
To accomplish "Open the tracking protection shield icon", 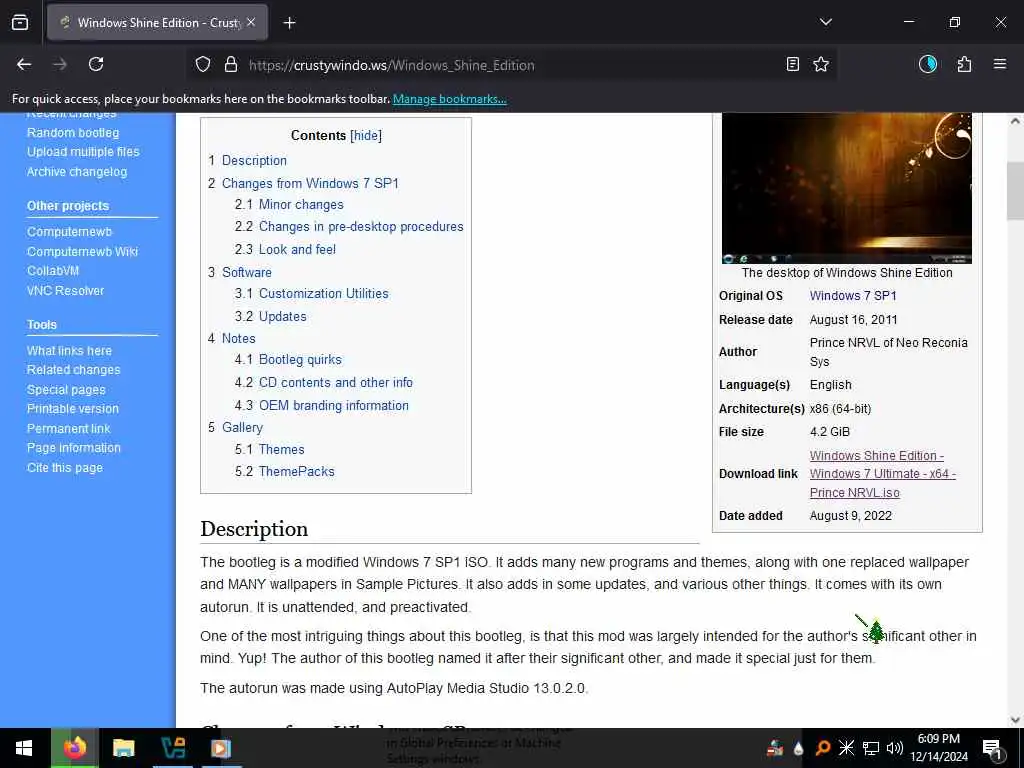I will tap(203, 65).
